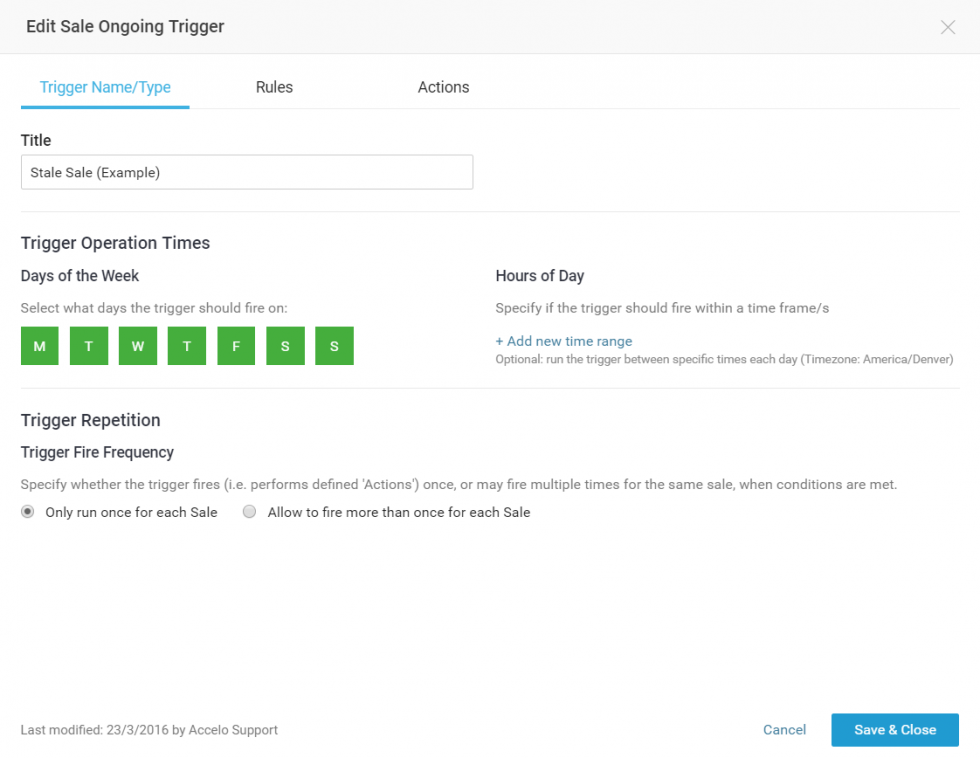
Task: Toggle Sunday, the last S day button
Action: 334,346
